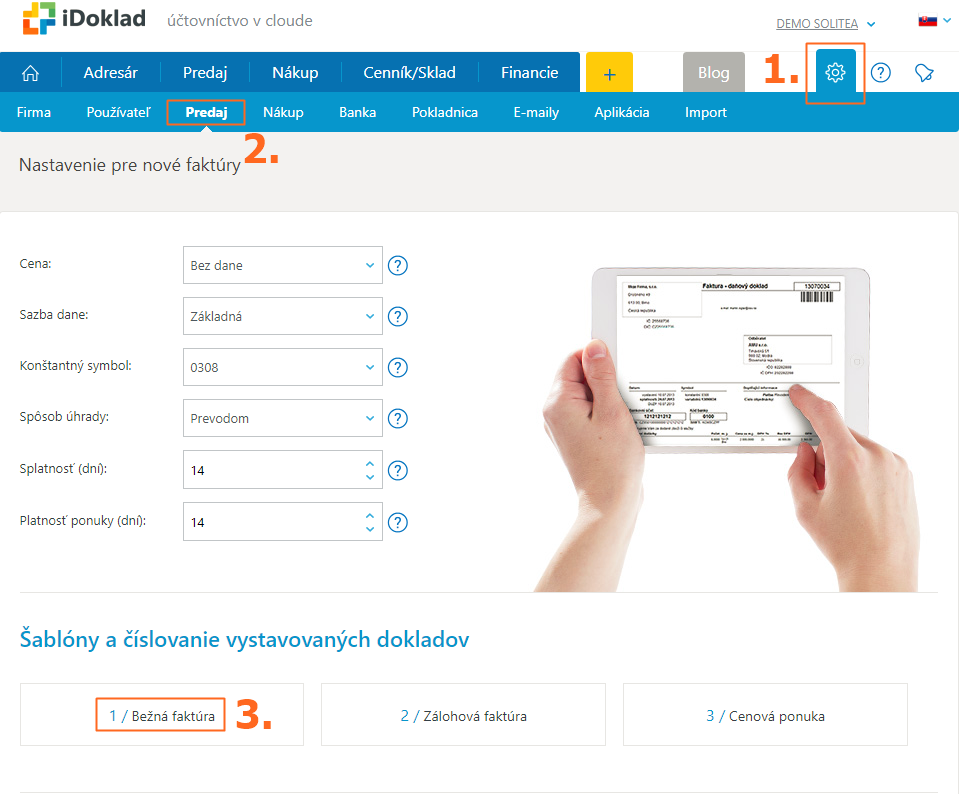Open the Spôsob úhrady dropdown
Viewport: 959px width, 794px height.
click(x=282, y=419)
